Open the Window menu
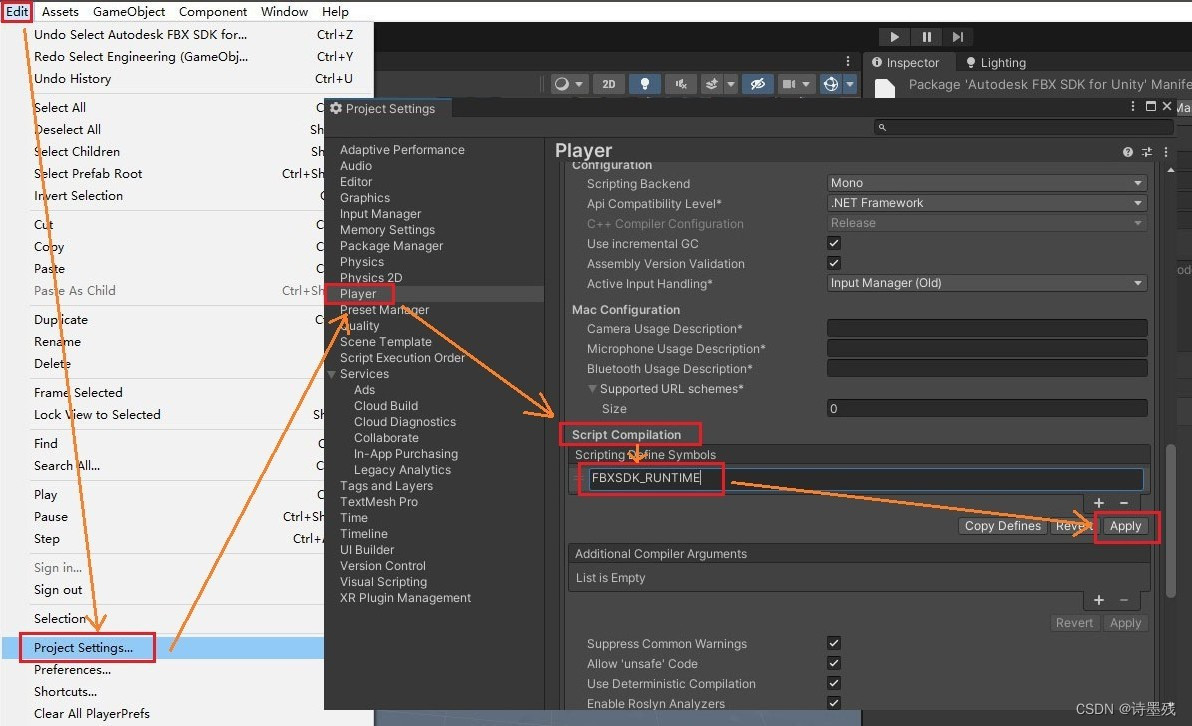1192x726 pixels. point(284,11)
